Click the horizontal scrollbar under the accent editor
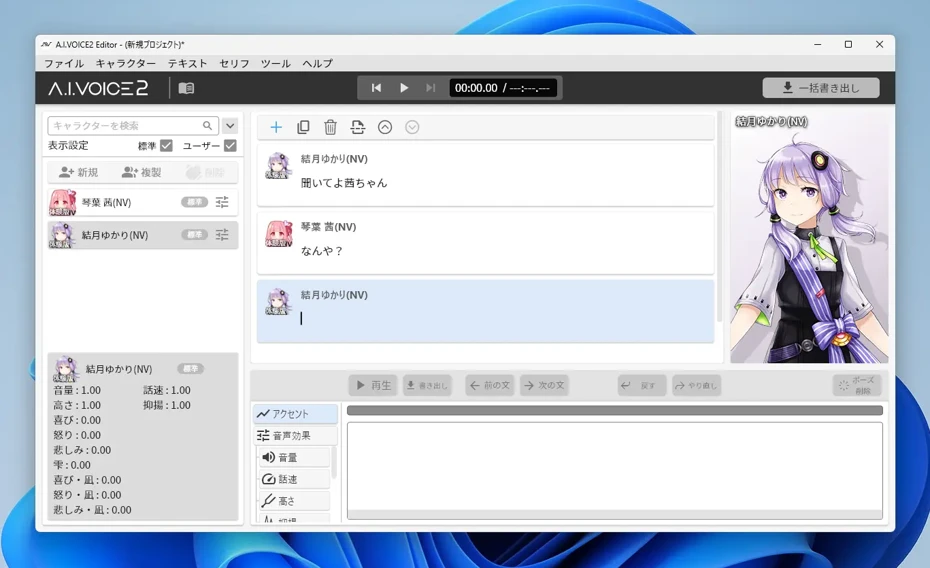The image size is (930, 568). tap(614, 514)
